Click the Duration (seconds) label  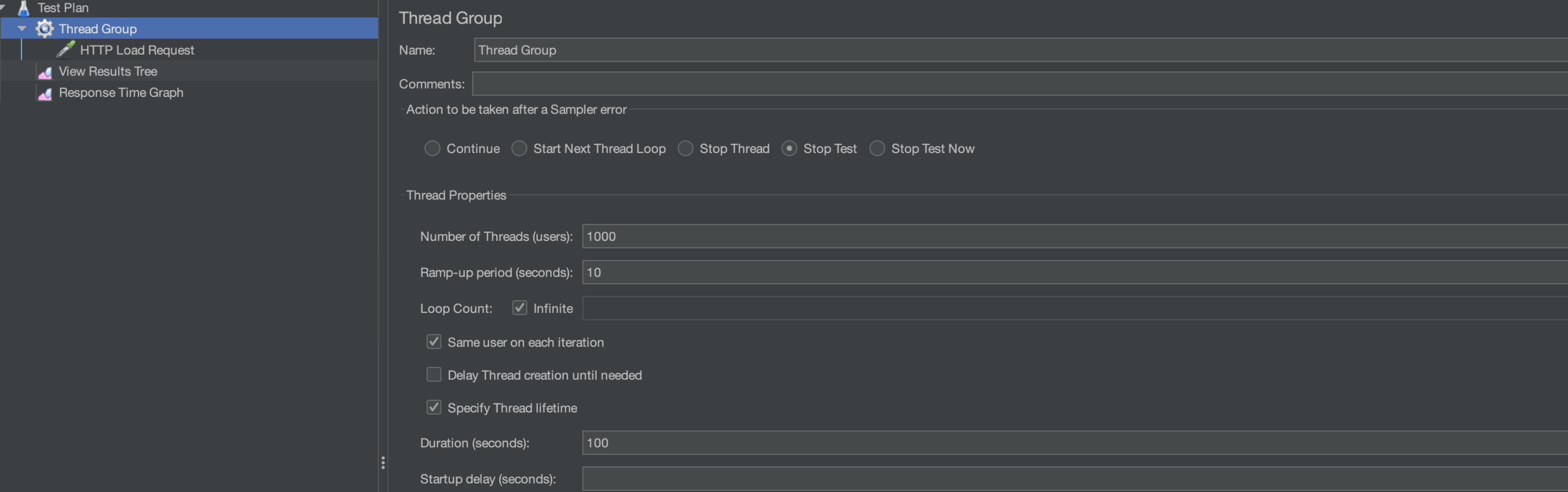tap(474, 443)
